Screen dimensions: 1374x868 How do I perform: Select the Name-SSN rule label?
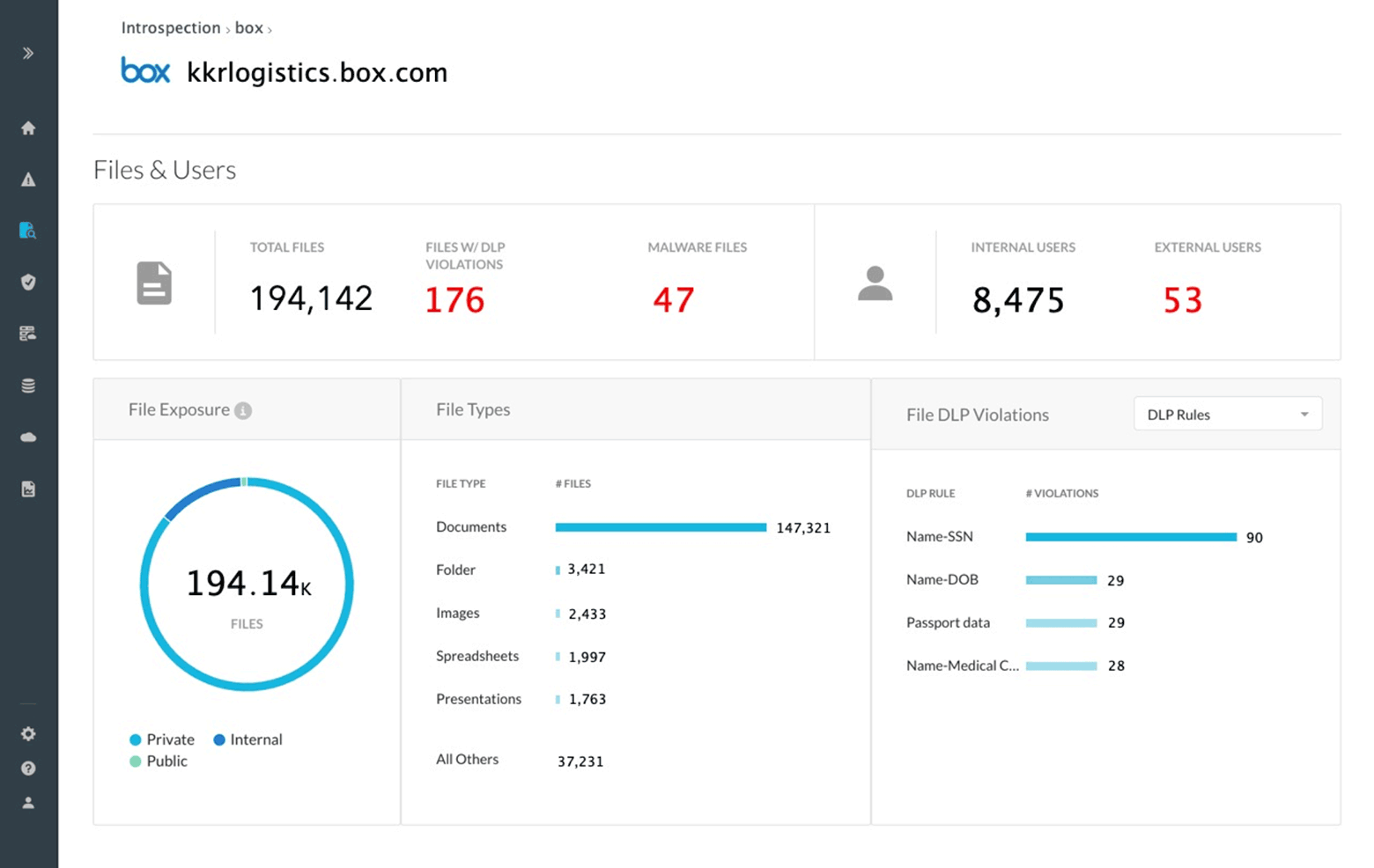pyautogui.click(x=940, y=536)
